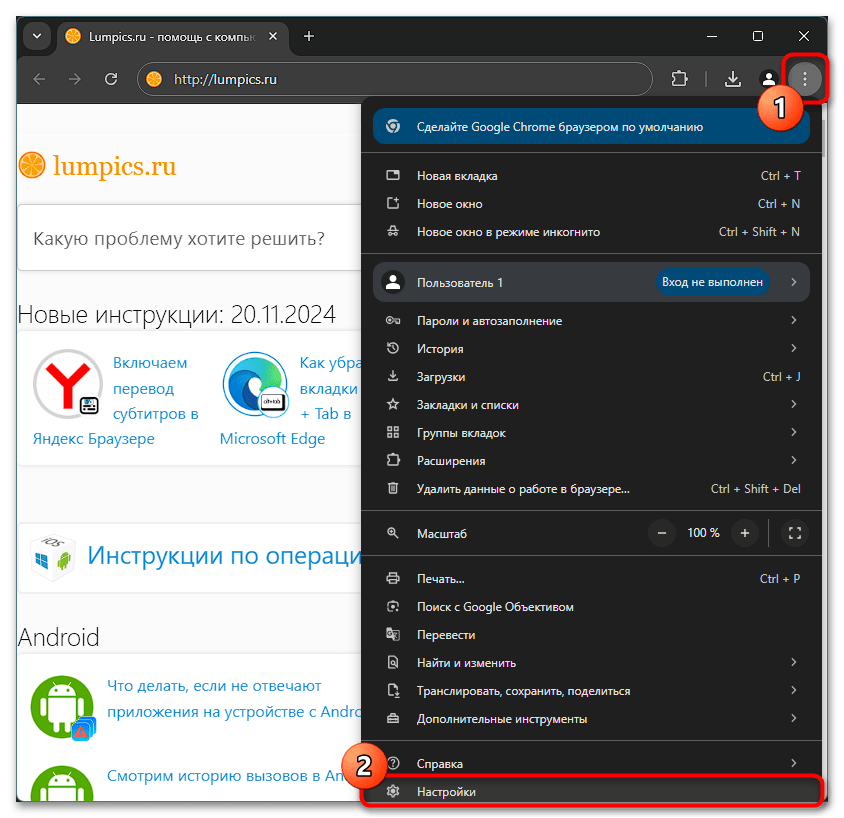Click the 'Перевести' translate icon

[x=393, y=634]
